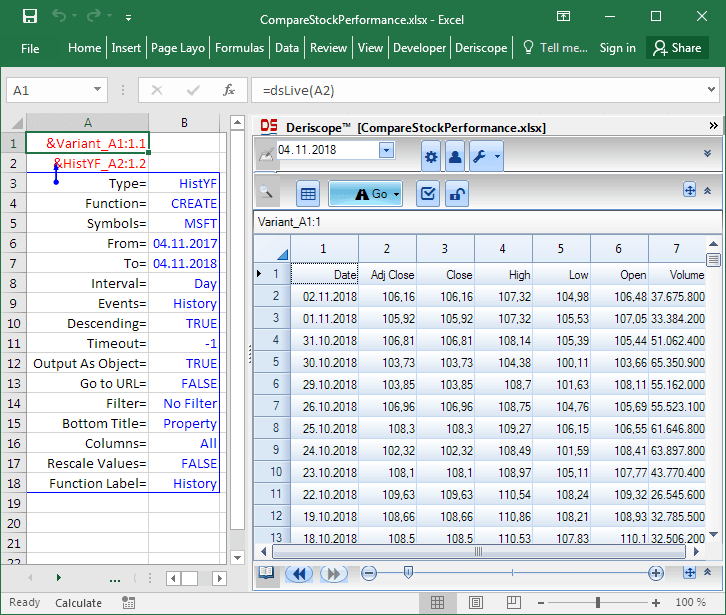Click the user profile icon in Deriscope
Image resolution: width=726 pixels, height=615 pixels.
[455, 157]
